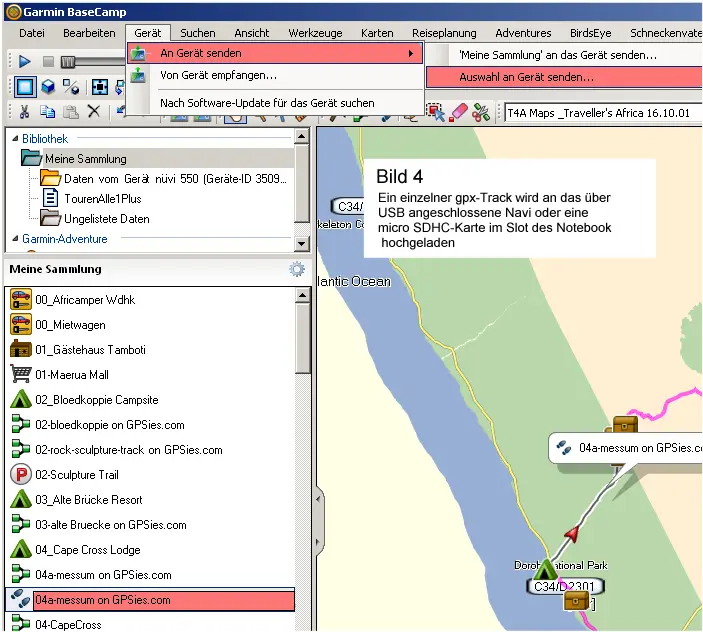The height and width of the screenshot is (632, 703).
Task: Open the Datei menu
Action: pyautogui.click(x=32, y=33)
